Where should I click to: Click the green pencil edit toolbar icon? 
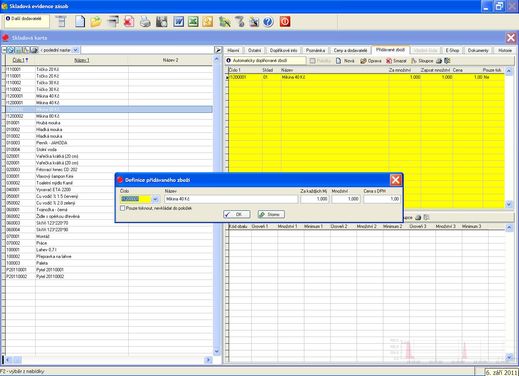(x=225, y=22)
